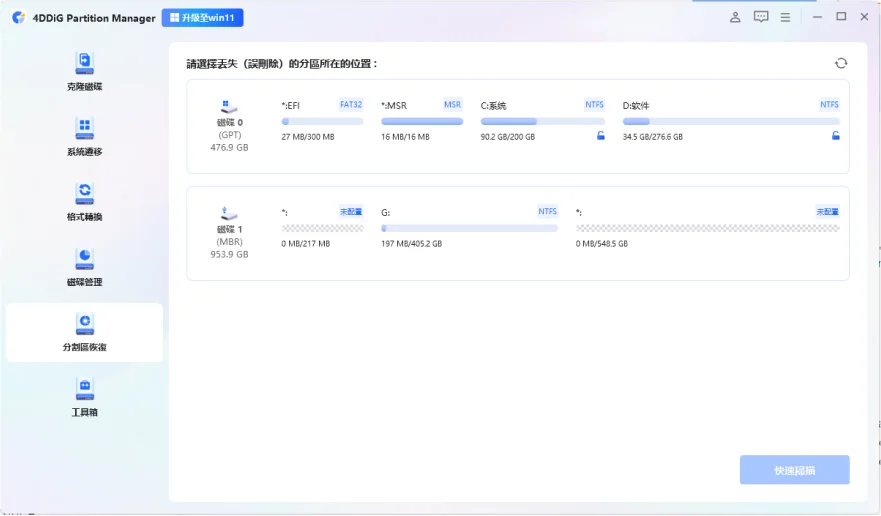Open the 工具箱 toolbox section

(84, 397)
